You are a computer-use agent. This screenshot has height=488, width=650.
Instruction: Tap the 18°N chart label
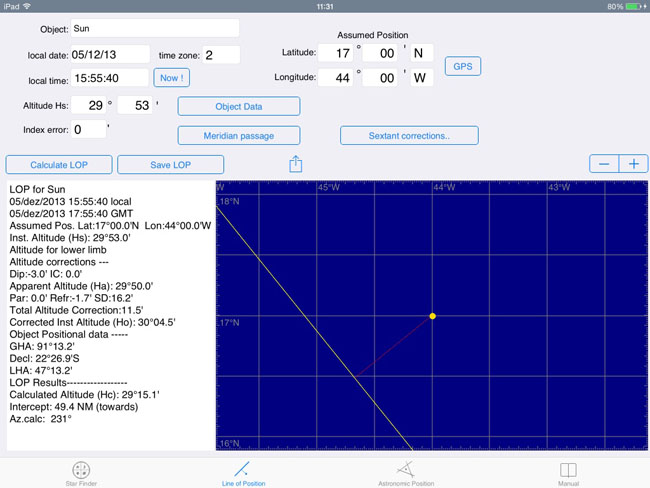[229, 202]
